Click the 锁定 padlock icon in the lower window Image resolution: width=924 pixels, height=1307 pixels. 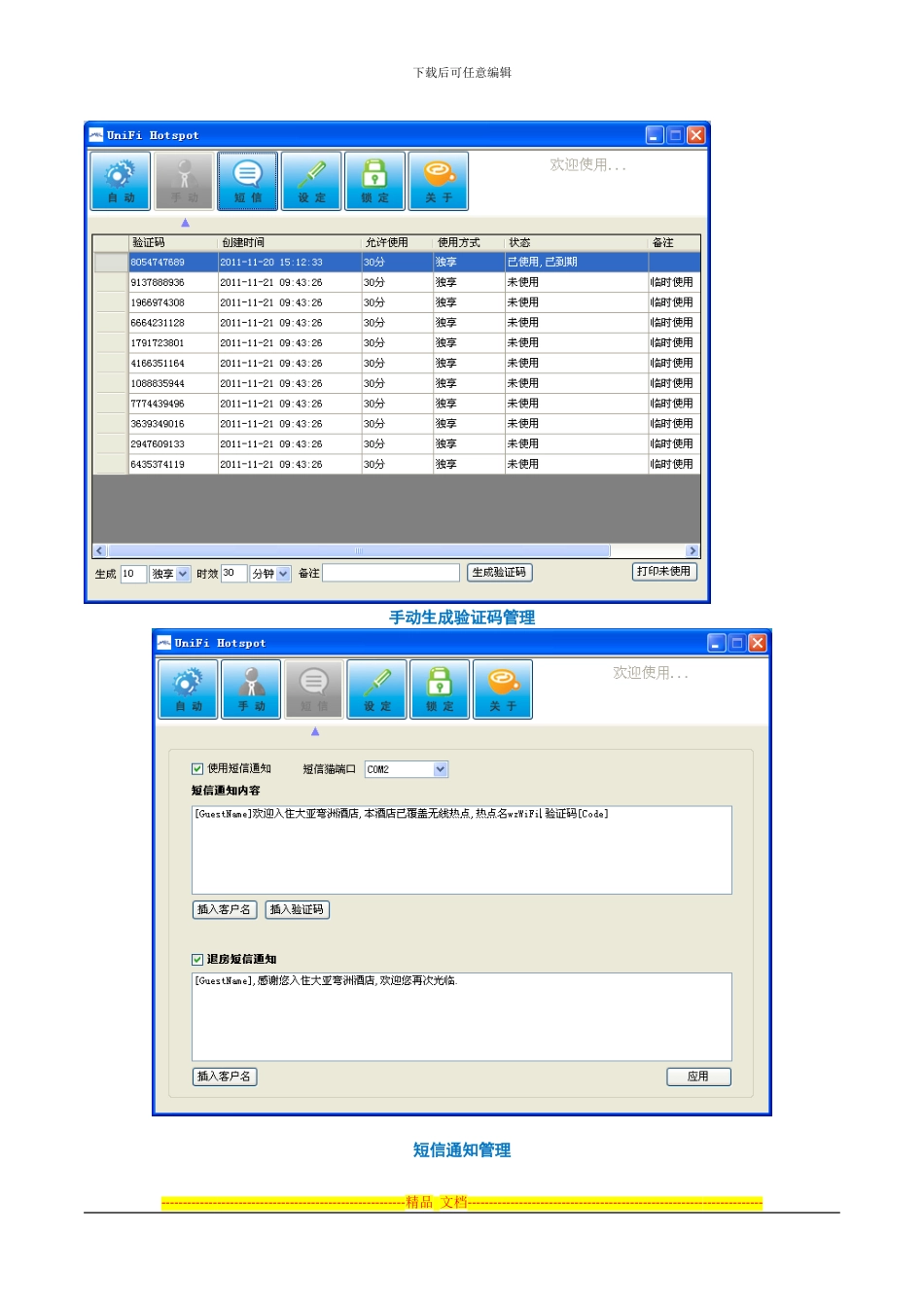pos(440,689)
